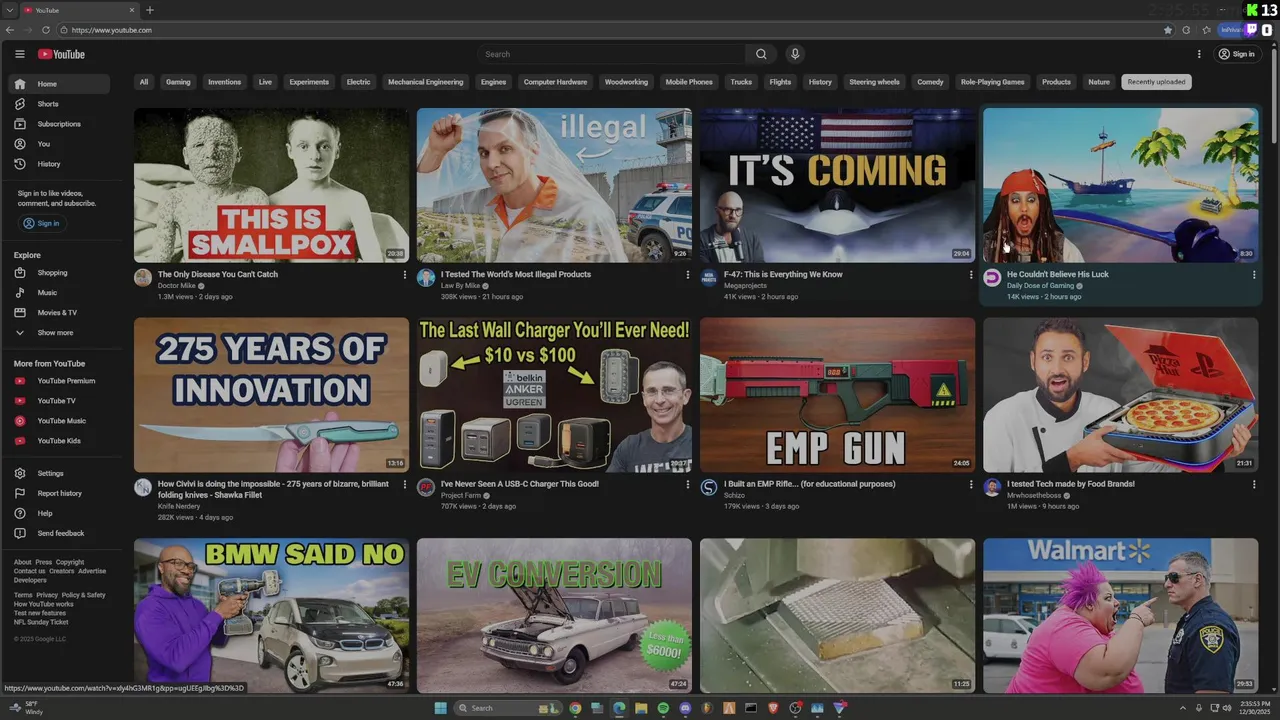1280x720 pixels.
Task: Open options for Tech made by Food Brands video
Action: click(x=1254, y=485)
